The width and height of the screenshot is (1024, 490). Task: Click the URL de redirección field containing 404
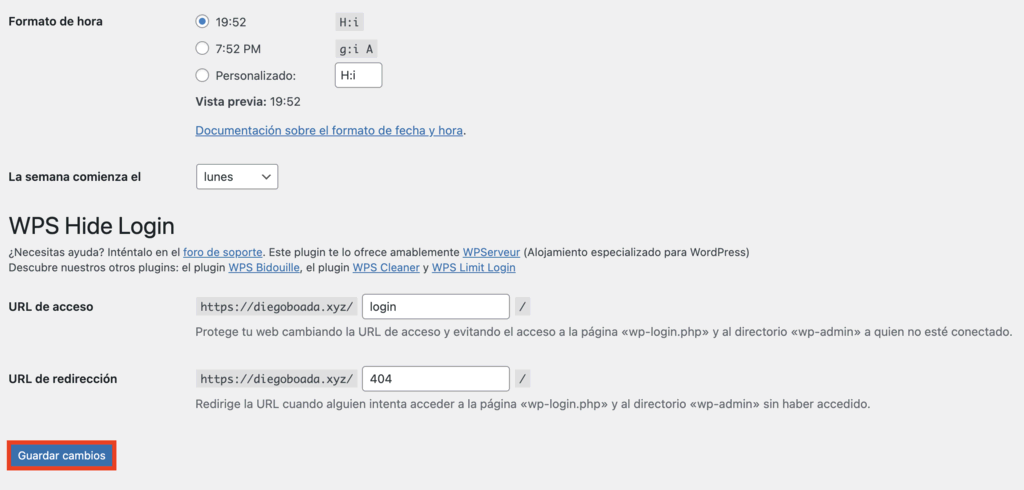pyautogui.click(x=436, y=379)
